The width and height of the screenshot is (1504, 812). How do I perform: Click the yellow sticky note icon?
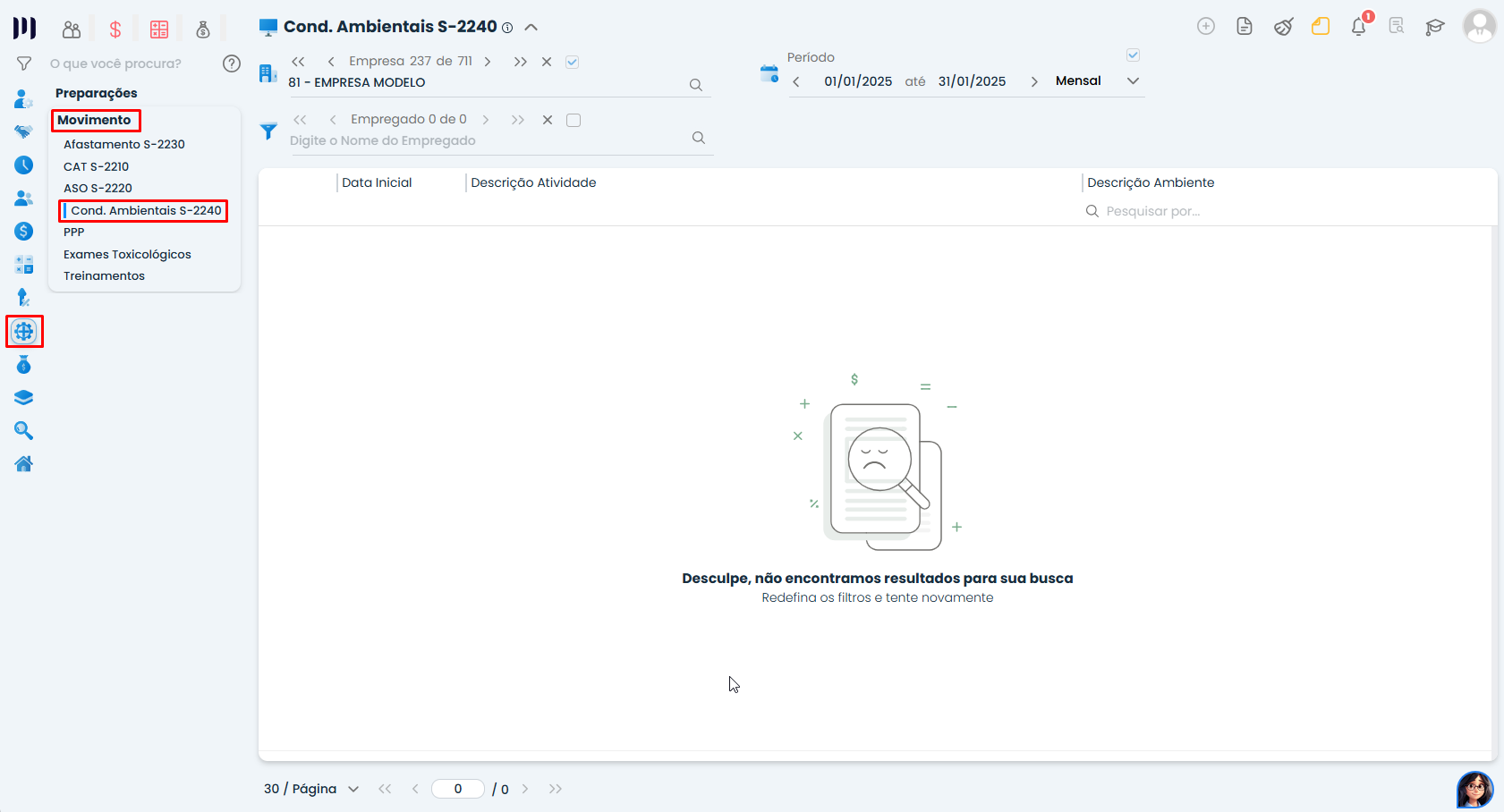[x=1321, y=27]
